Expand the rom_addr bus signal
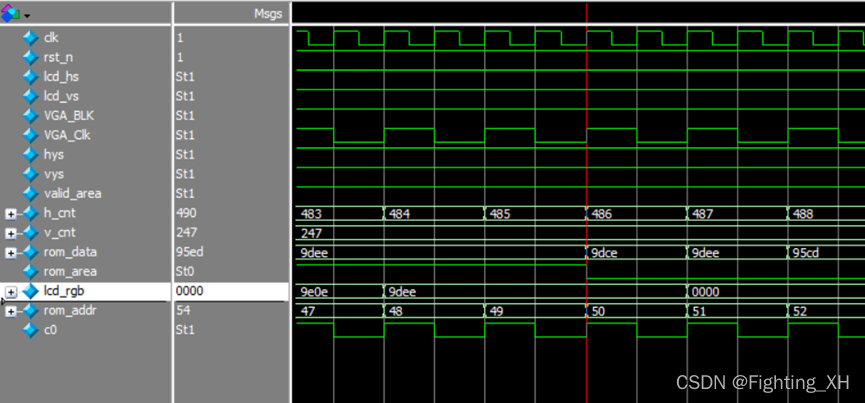 pos(10,311)
